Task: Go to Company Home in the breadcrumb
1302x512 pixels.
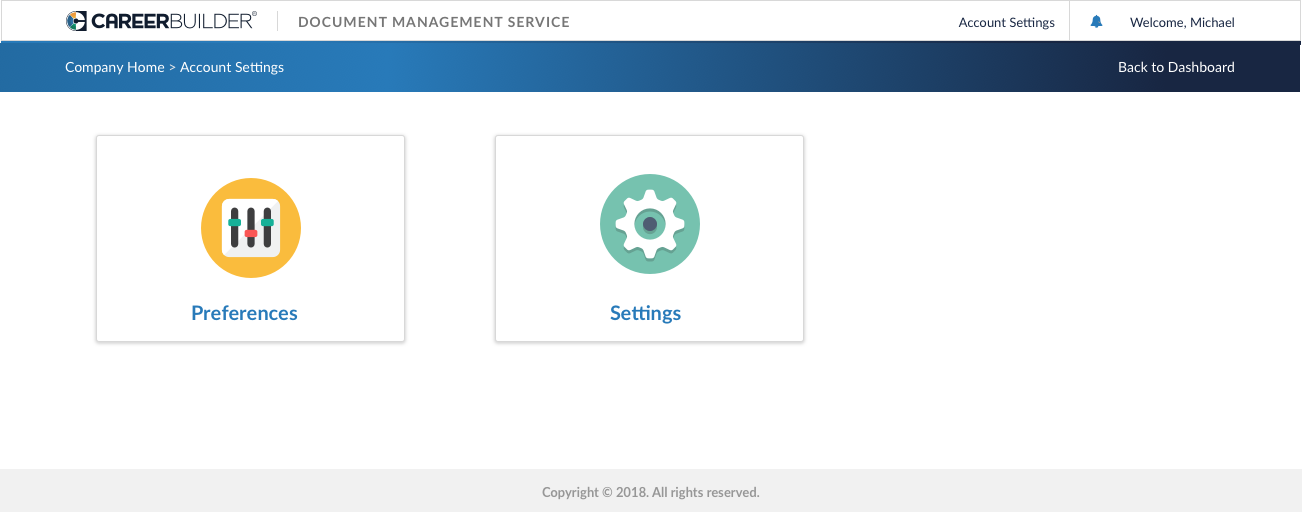Action: pos(114,67)
